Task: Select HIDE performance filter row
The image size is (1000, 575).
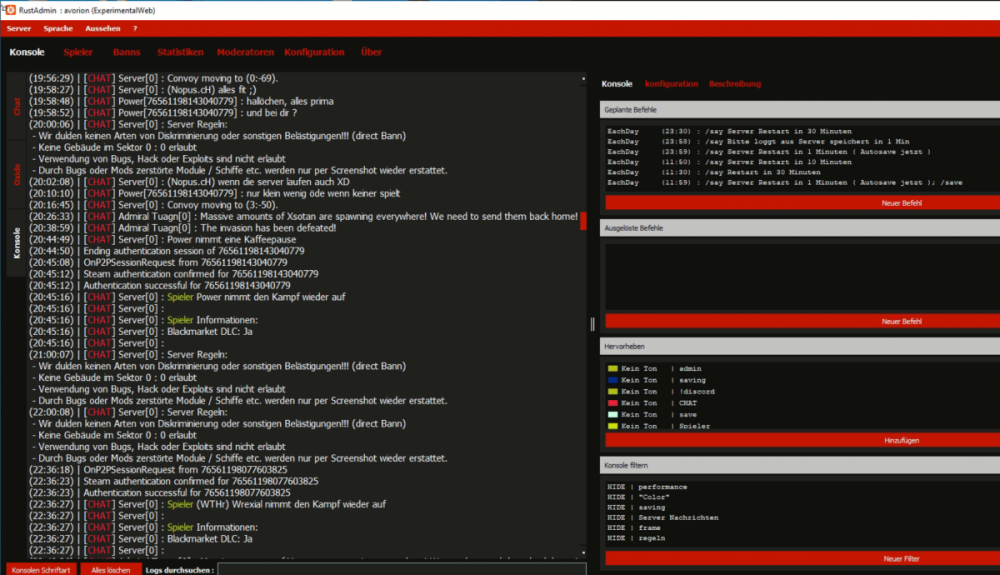Action: [x=647, y=487]
